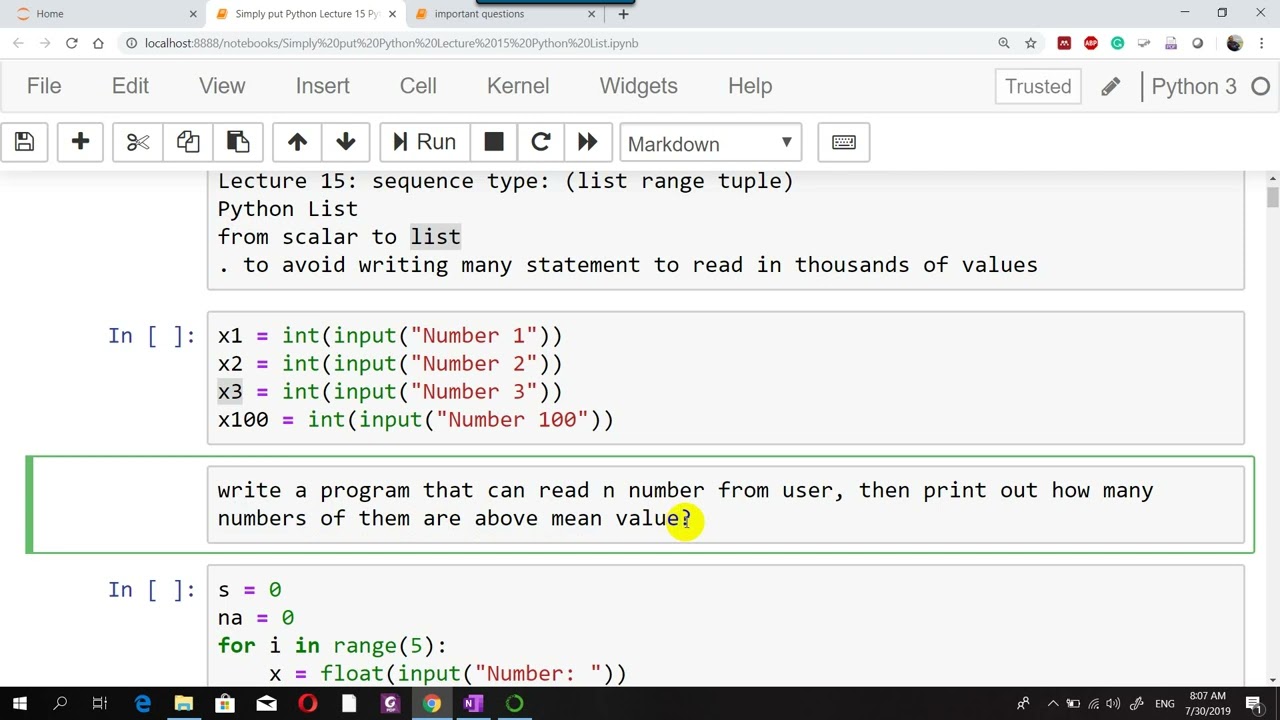Open Chrome's three-dot menu
1280x720 pixels.
[x=1261, y=43]
